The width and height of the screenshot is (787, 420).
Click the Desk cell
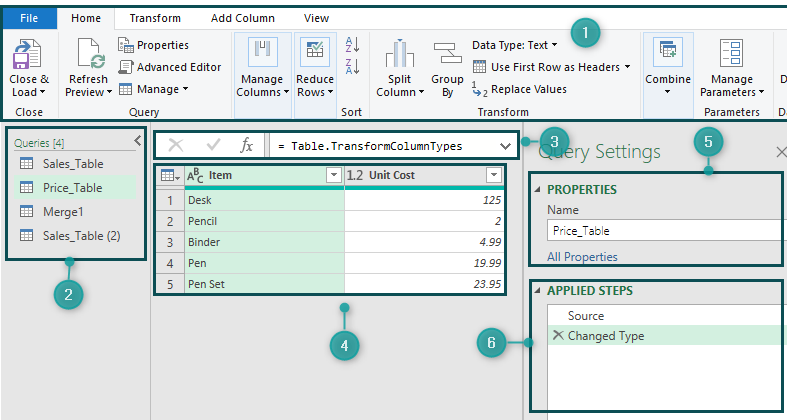click(x=265, y=200)
